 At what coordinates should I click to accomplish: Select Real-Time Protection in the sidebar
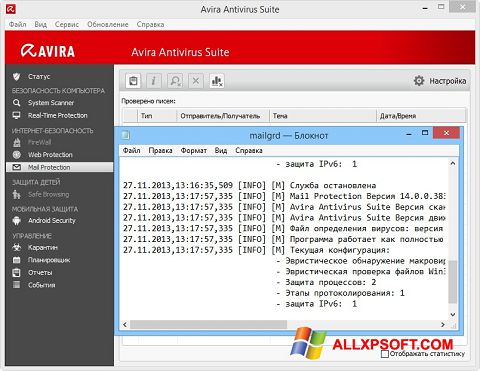tap(57, 115)
